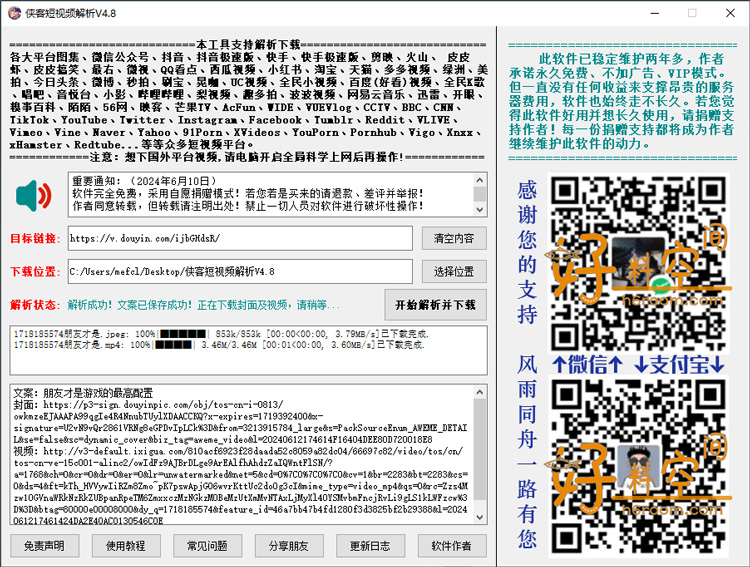Screen dimensions: 750x567
Task: Click the notice box scroll-down arrow
Action: [480, 210]
